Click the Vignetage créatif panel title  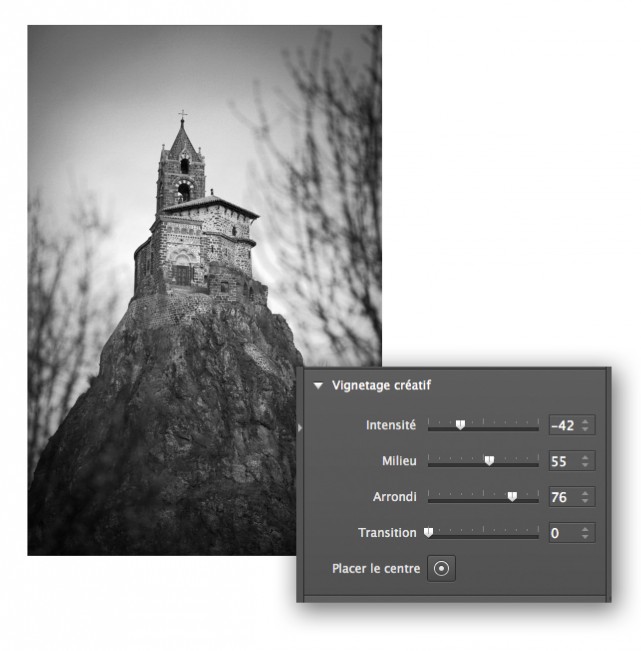[382, 386]
